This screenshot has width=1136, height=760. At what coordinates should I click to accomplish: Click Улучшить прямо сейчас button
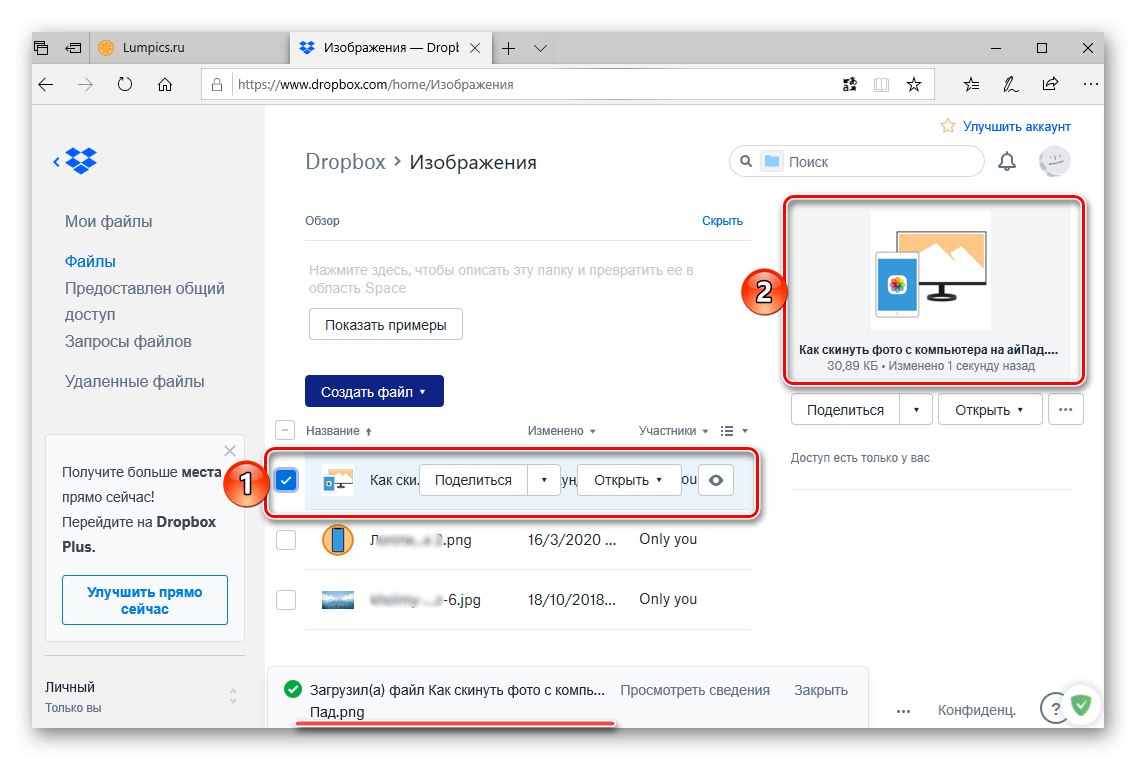pyautogui.click(x=145, y=600)
